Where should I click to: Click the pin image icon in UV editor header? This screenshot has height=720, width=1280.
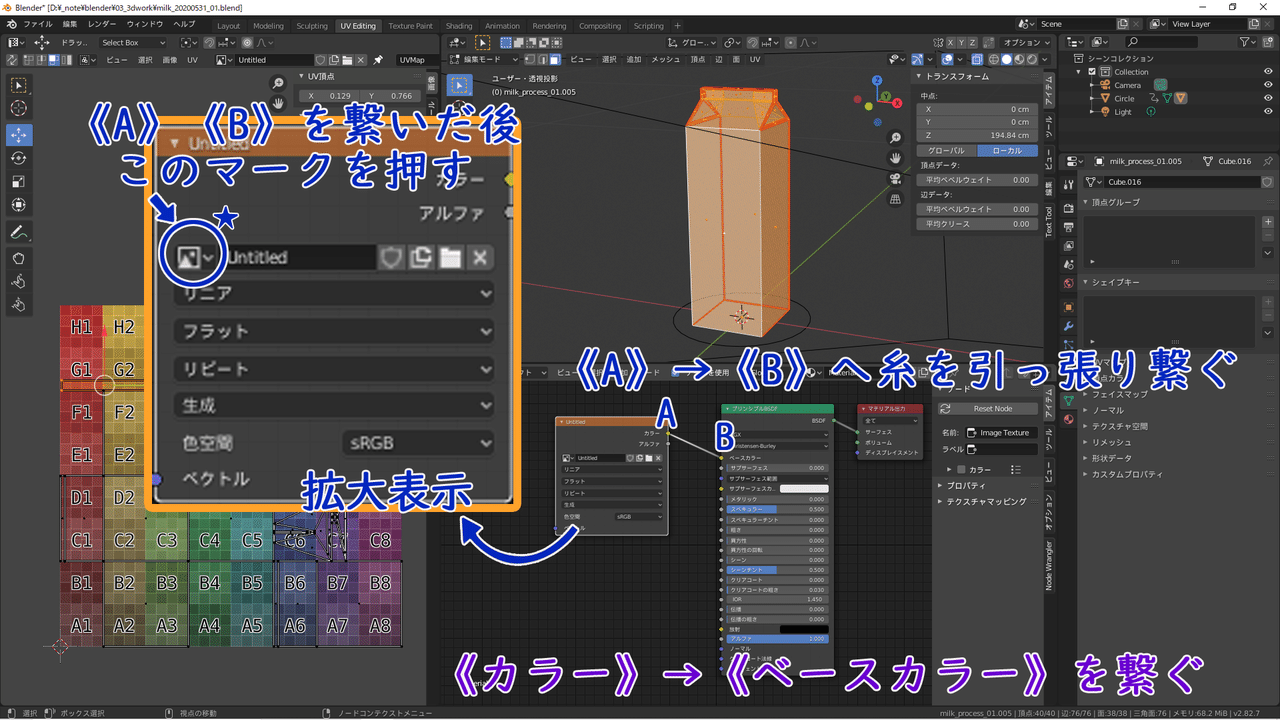pos(379,60)
